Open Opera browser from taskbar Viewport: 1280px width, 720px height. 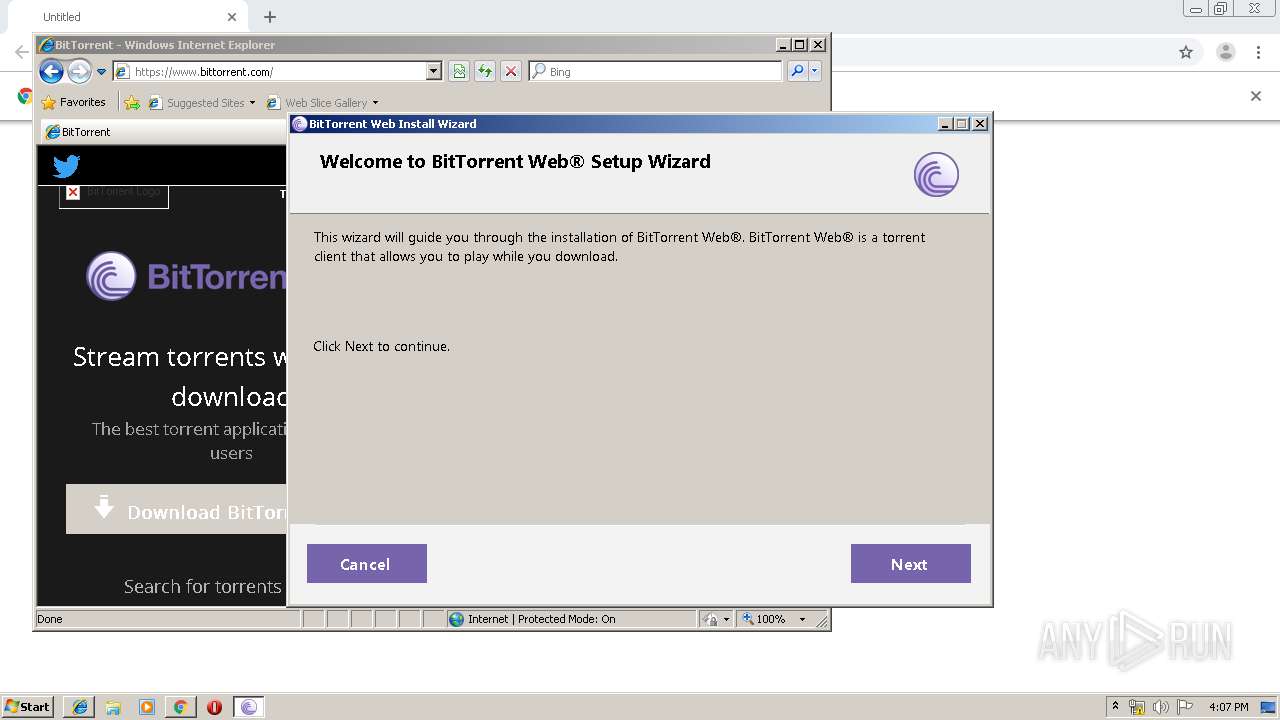tap(214, 707)
